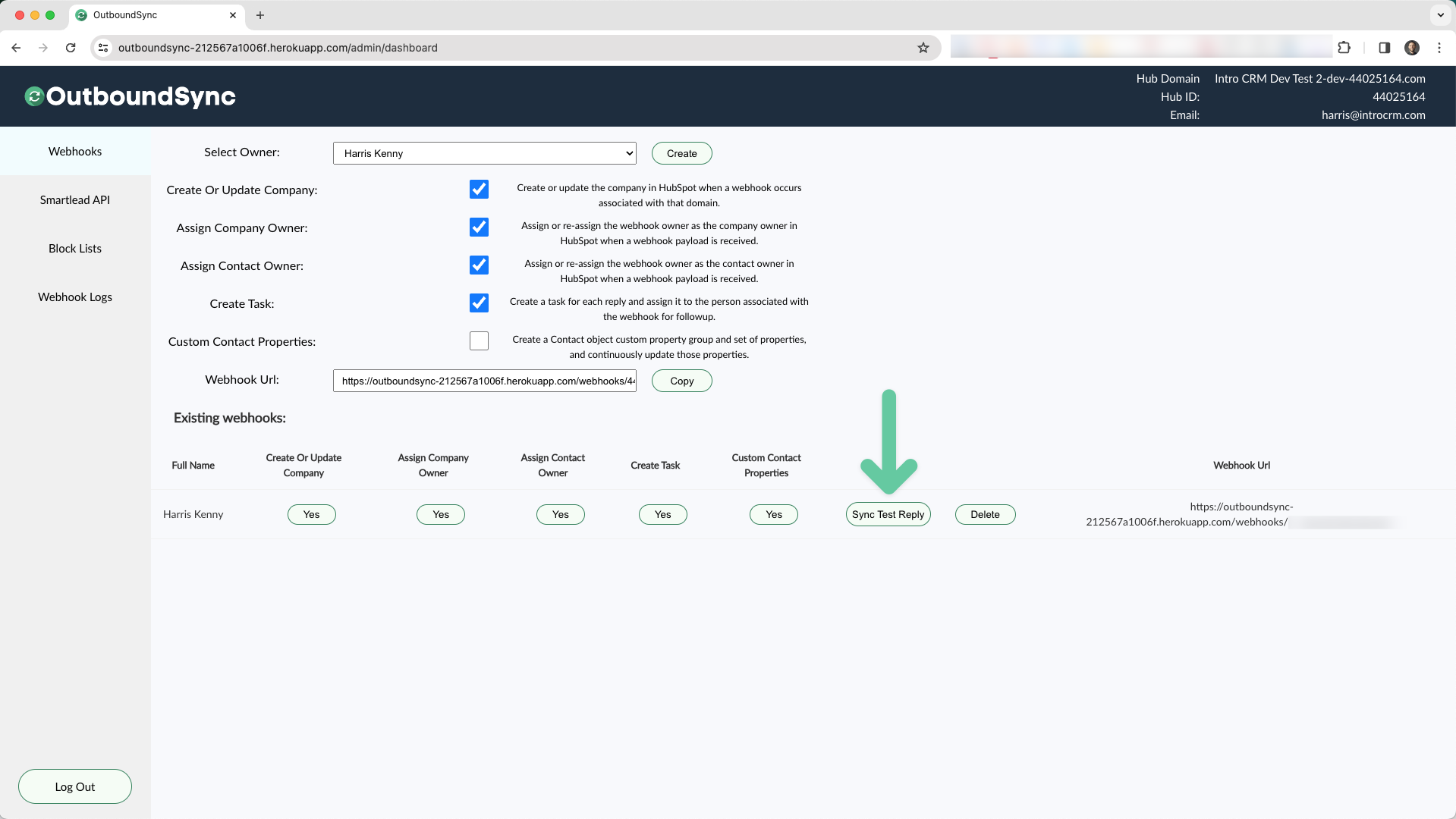Screen dimensions: 1456x819
Task: Delete the Harris Kenny webhook
Action: [985, 514]
